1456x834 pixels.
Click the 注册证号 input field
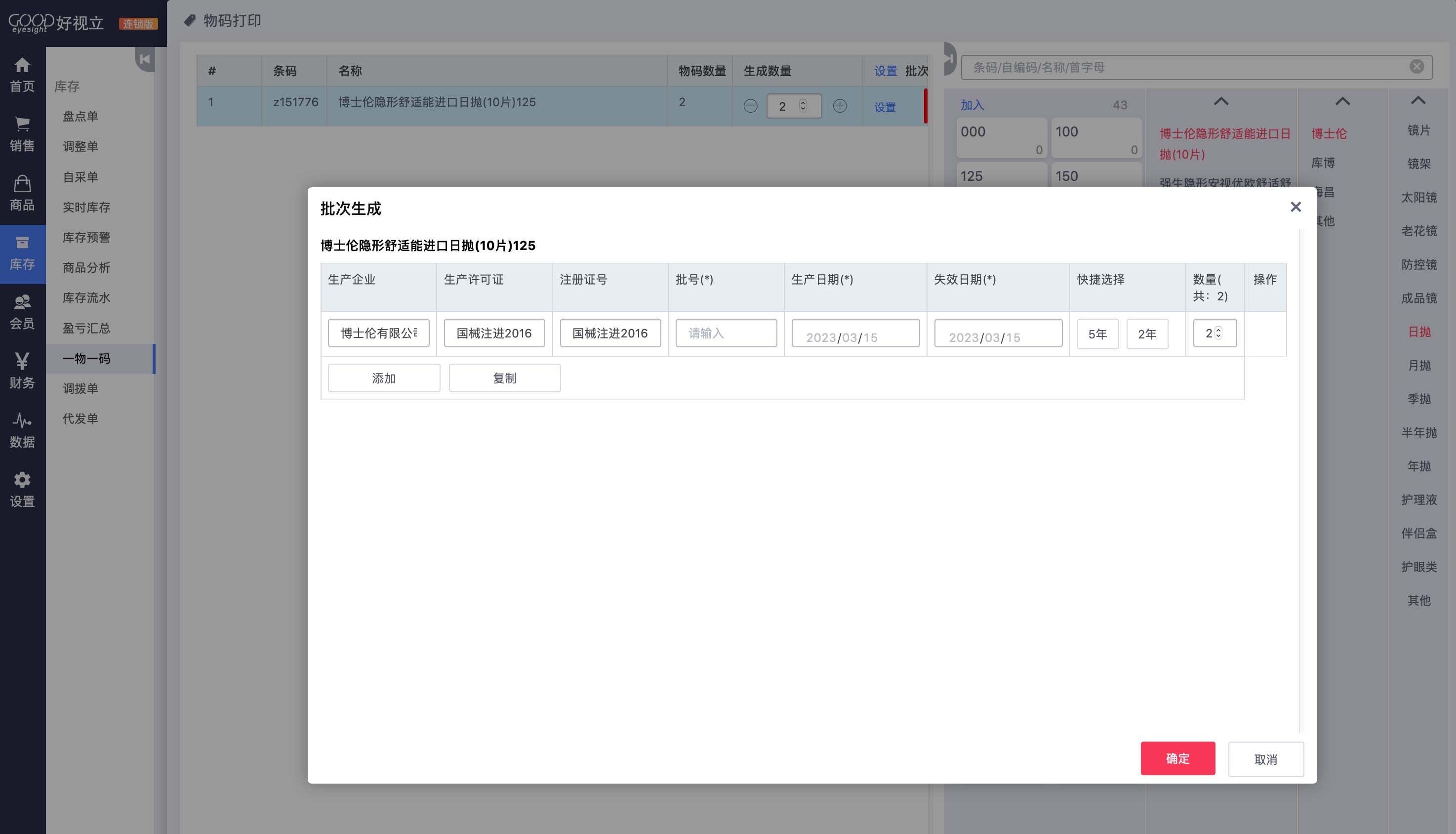(x=610, y=334)
